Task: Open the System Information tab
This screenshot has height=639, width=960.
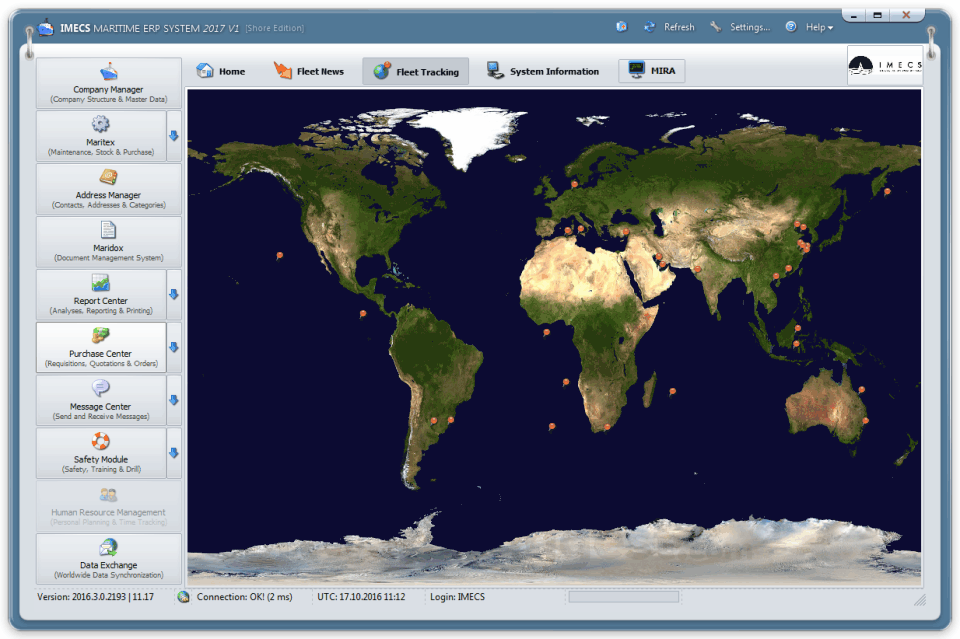Action: coord(542,71)
